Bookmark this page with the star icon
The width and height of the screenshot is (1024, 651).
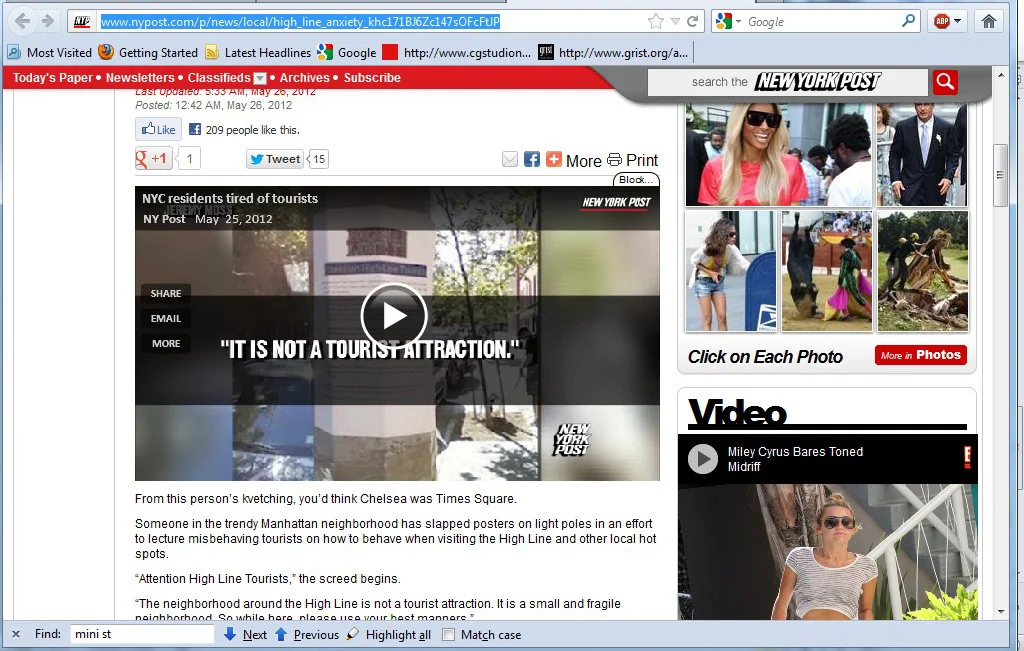tap(656, 22)
